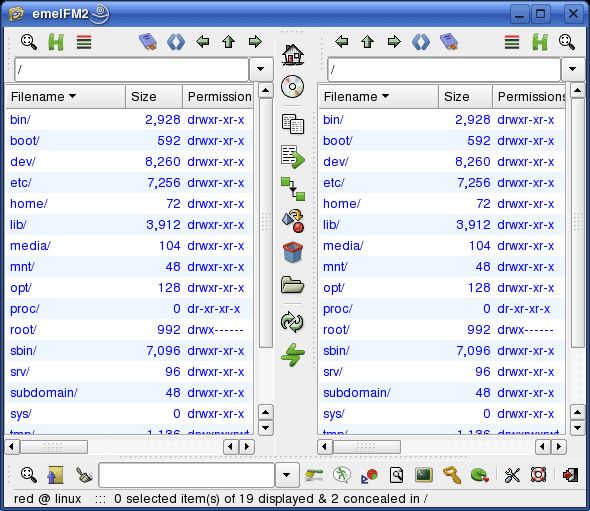This screenshot has height=511, width=590.
Task: Toggle left pane filter lines icon
Action: (84, 42)
